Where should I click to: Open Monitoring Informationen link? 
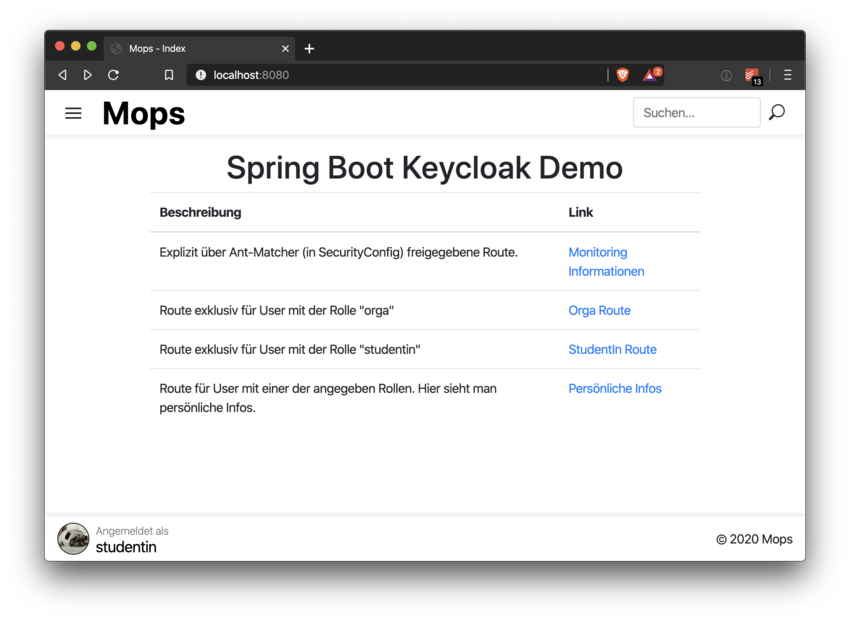tap(606, 262)
